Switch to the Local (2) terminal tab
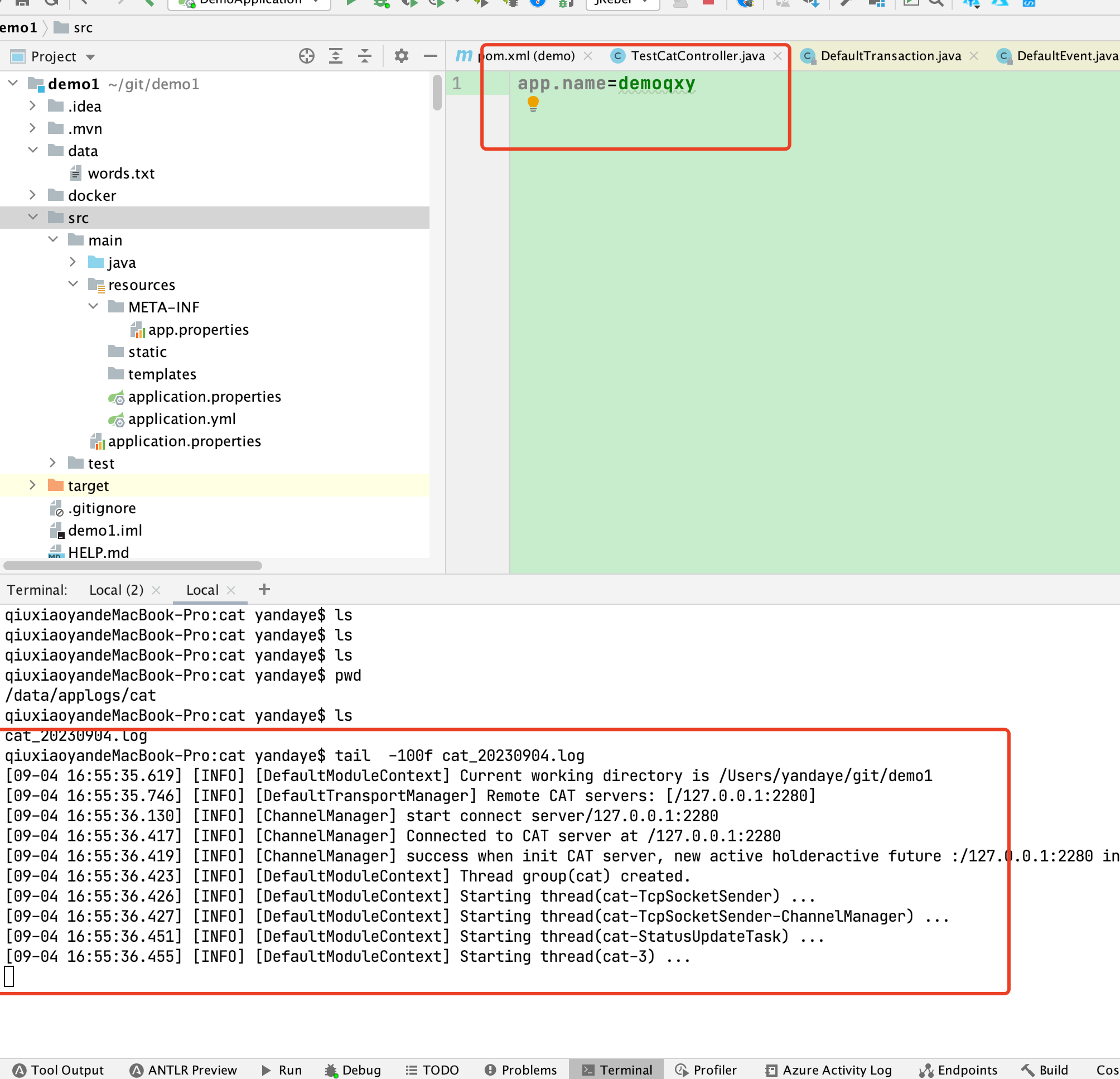Viewport: 1120px width, 1079px height. pyautogui.click(x=116, y=590)
